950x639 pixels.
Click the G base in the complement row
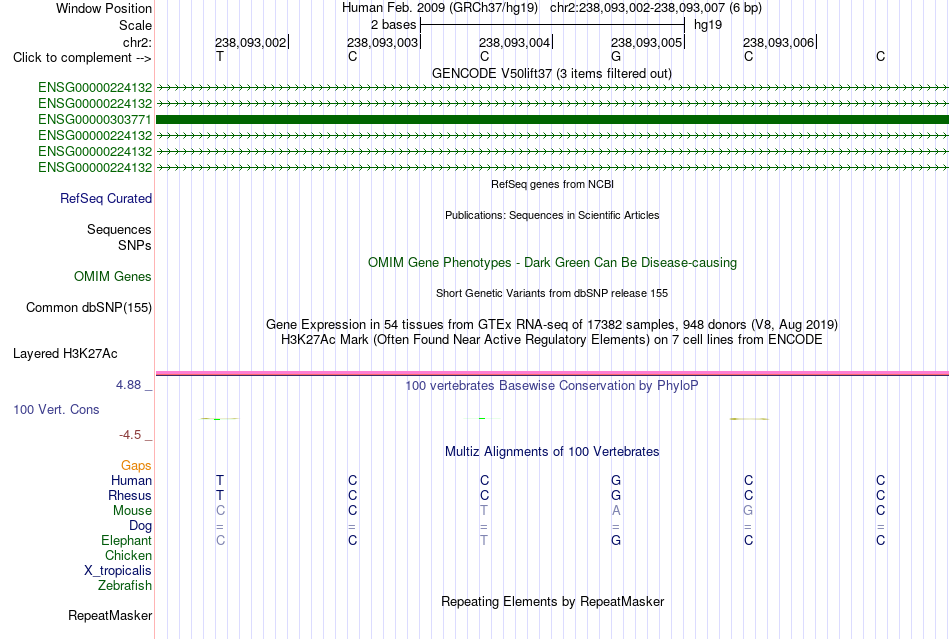tap(616, 57)
